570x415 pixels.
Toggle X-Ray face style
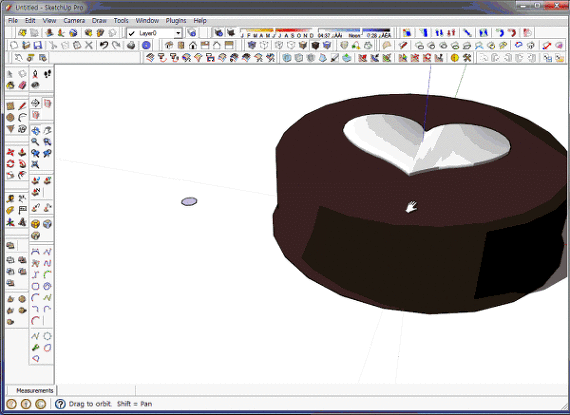pyautogui.click(x=252, y=45)
